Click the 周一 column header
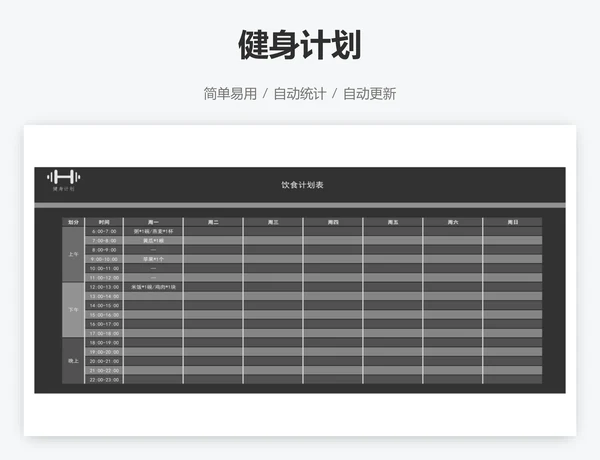The image size is (600, 460). pos(153,222)
